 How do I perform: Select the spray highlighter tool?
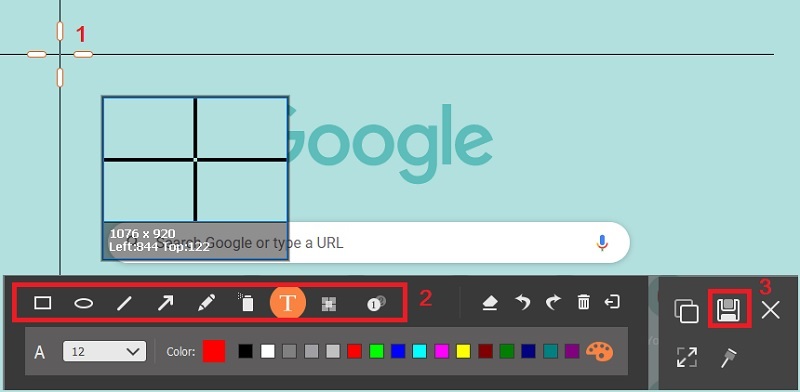(246, 303)
